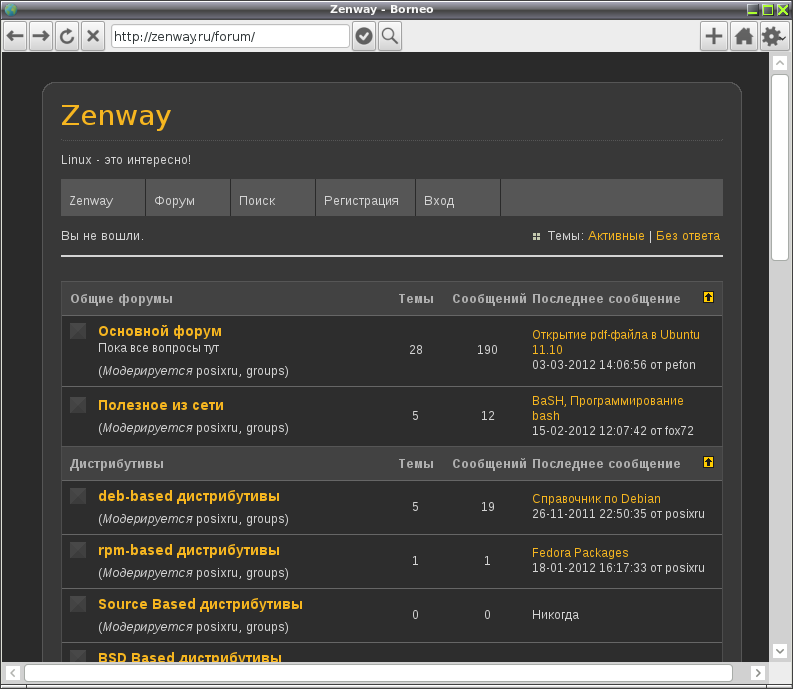
Task: Click the horizontal scrollbar left arrow
Action: pyautogui.click(x=13, y=673)
